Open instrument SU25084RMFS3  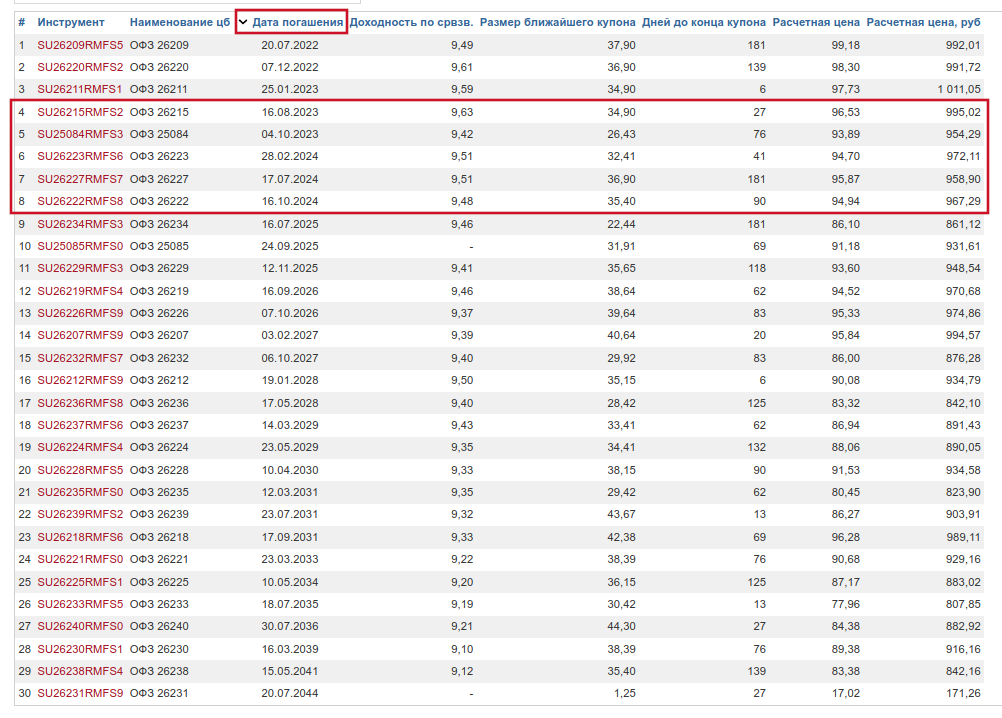80,134
